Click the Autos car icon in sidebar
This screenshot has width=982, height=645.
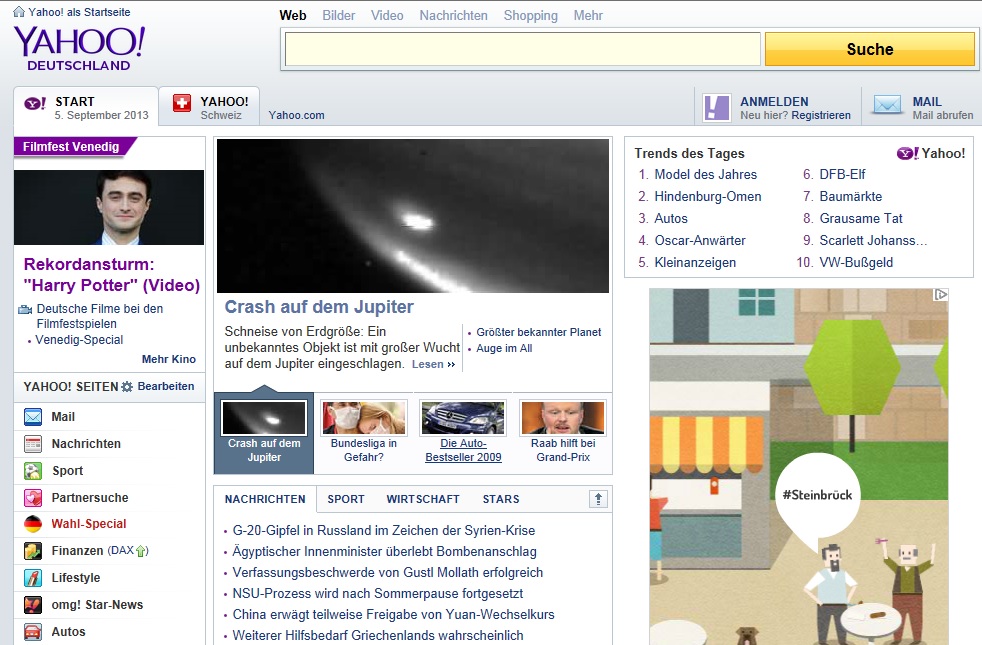click(x=33, y=631)
